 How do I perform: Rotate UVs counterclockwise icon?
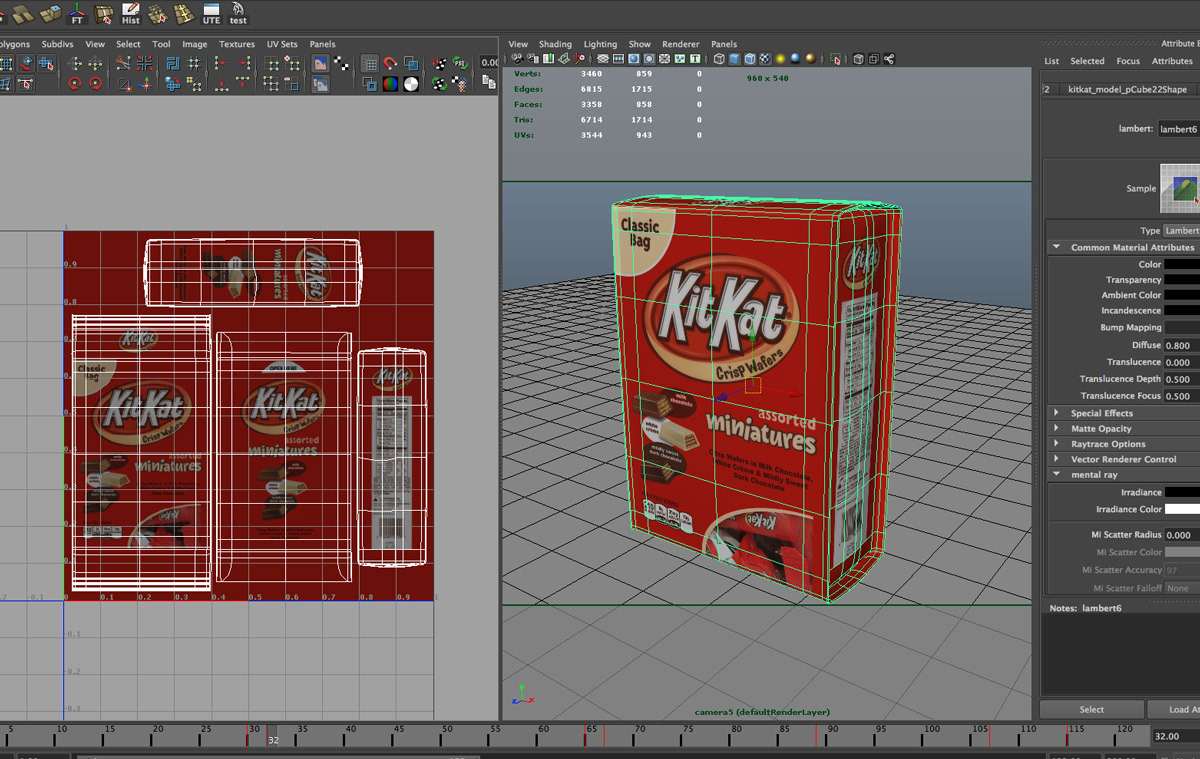[74, 83]
